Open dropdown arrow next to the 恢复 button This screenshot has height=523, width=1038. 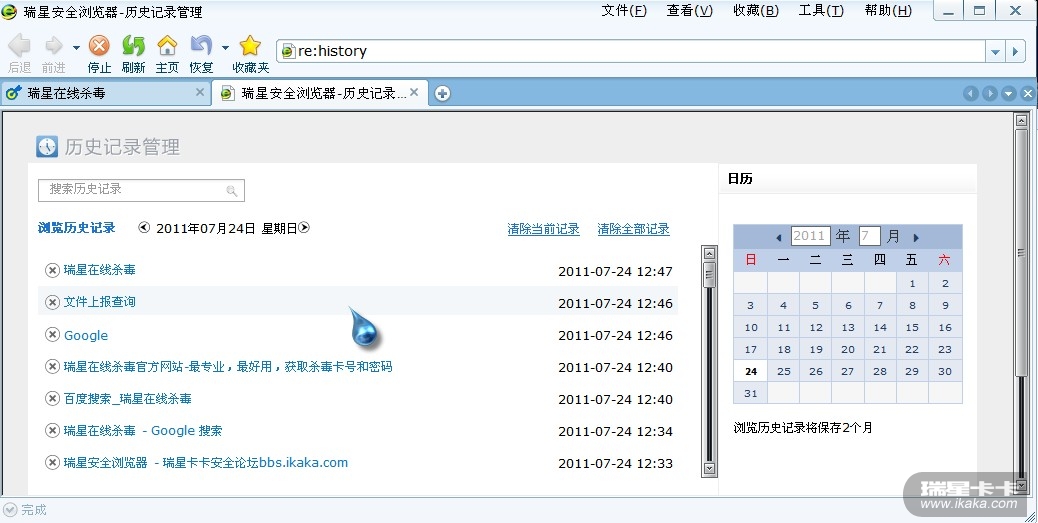[x=225, y=48]
